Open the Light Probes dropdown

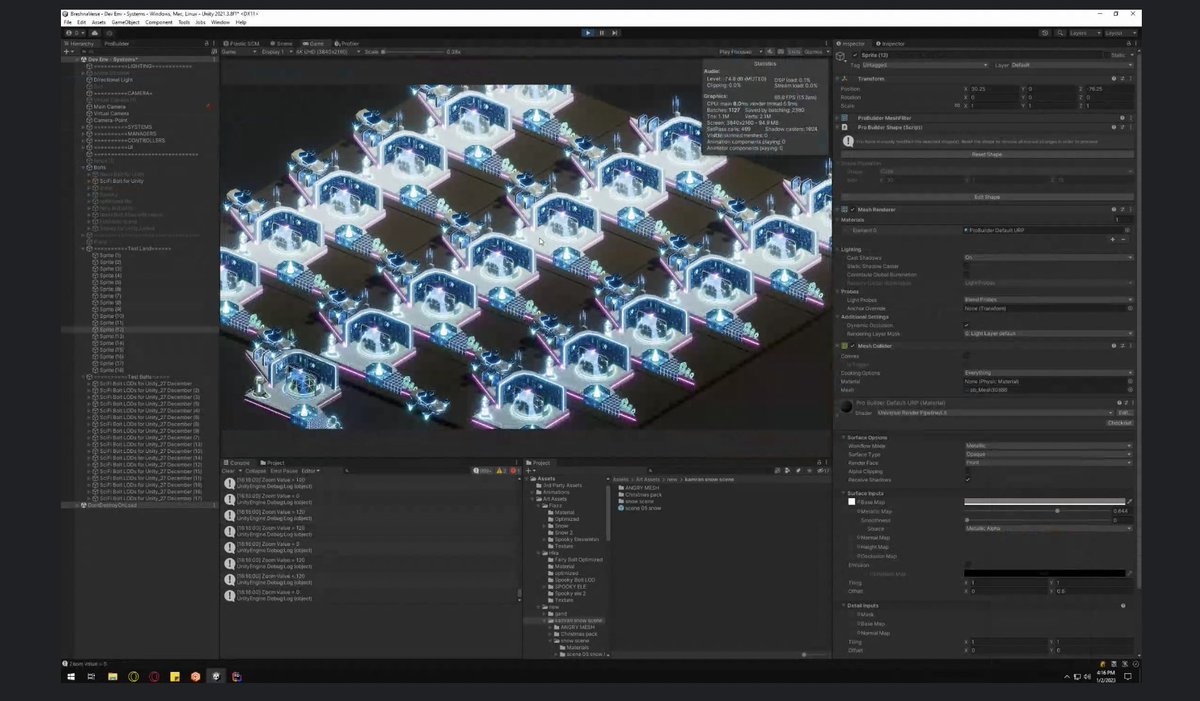(x=1048, y=300)
